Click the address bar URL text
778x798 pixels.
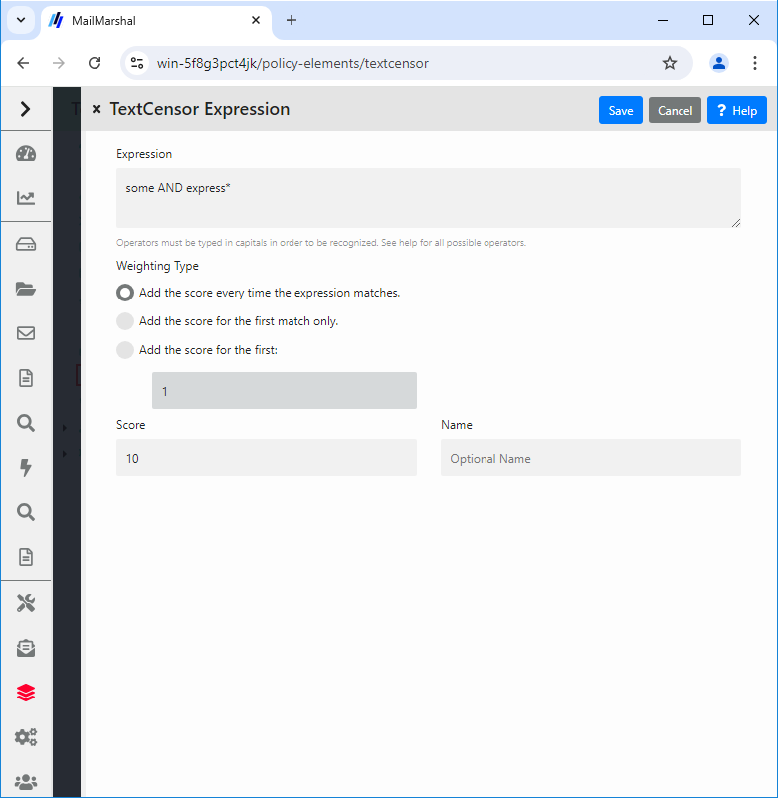coord(293,64)
